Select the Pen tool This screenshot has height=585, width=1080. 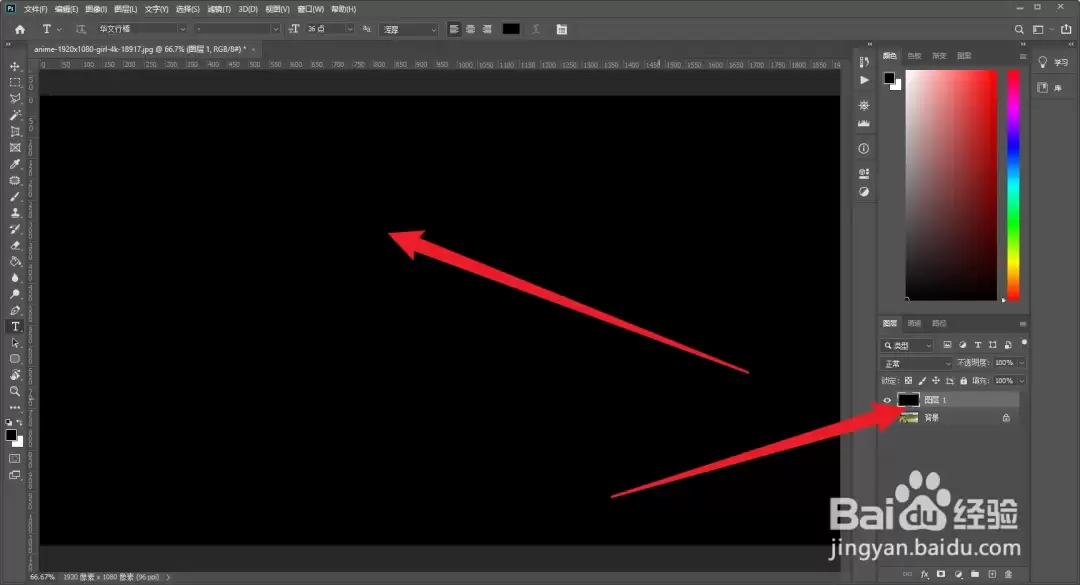click(x=14, y=310)
